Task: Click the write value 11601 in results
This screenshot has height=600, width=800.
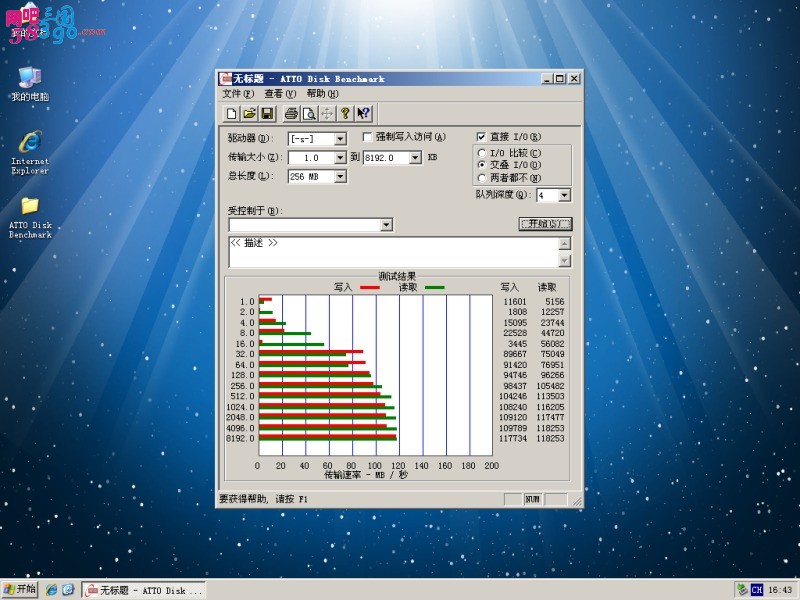Action: click(515, 302)
